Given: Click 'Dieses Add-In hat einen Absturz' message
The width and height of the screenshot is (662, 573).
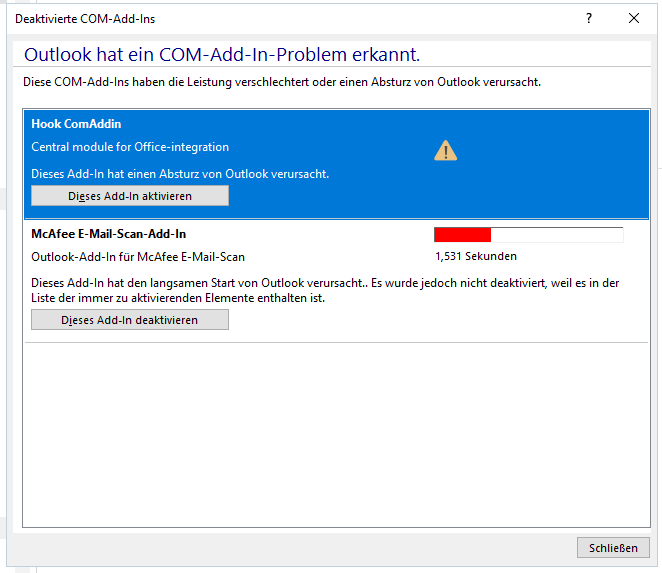Looking at the screenshot, I should click(x=180, y=174).
